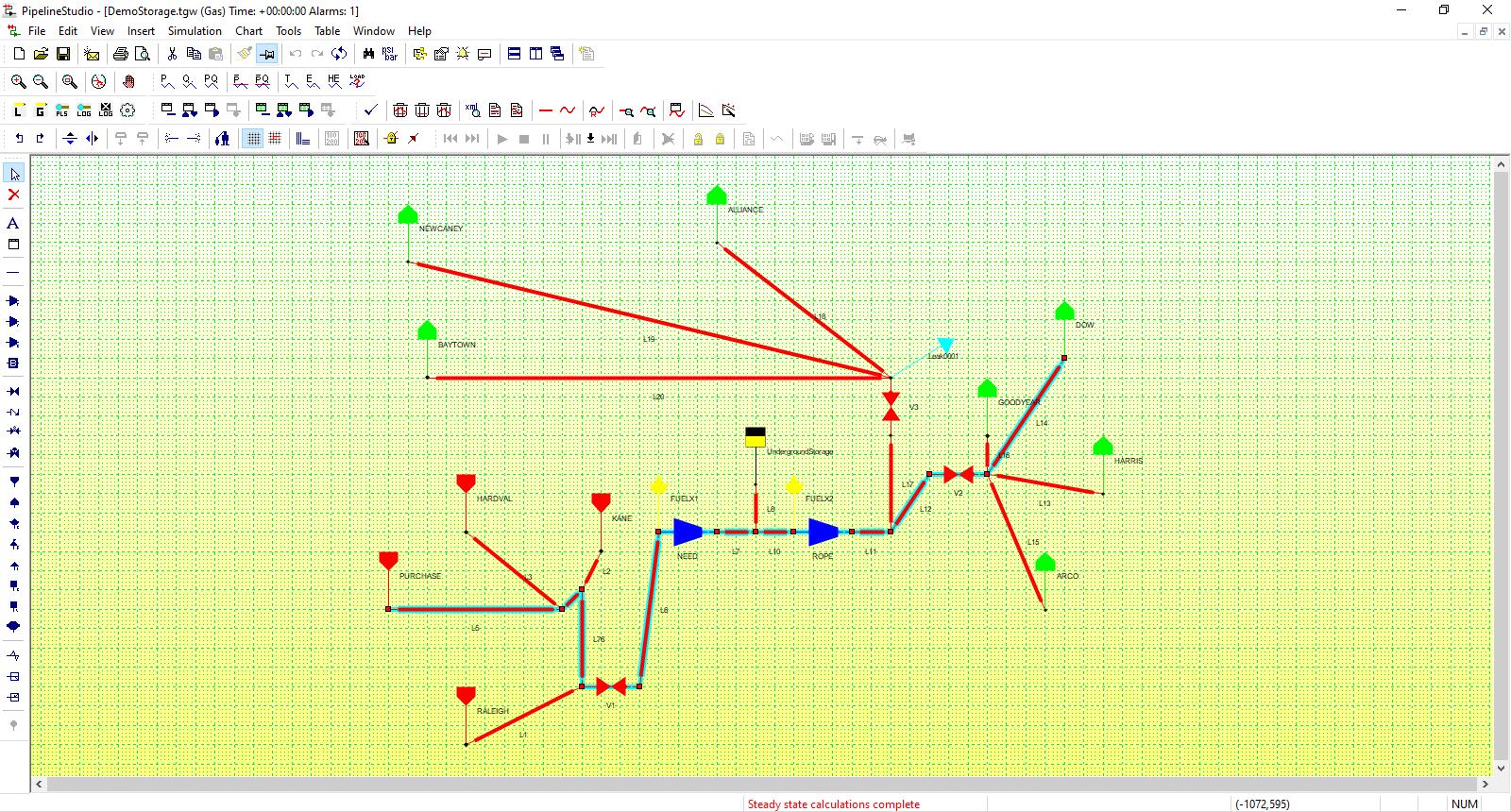Open the Simulation menu

pyautogui.click(x=195, y=31)
